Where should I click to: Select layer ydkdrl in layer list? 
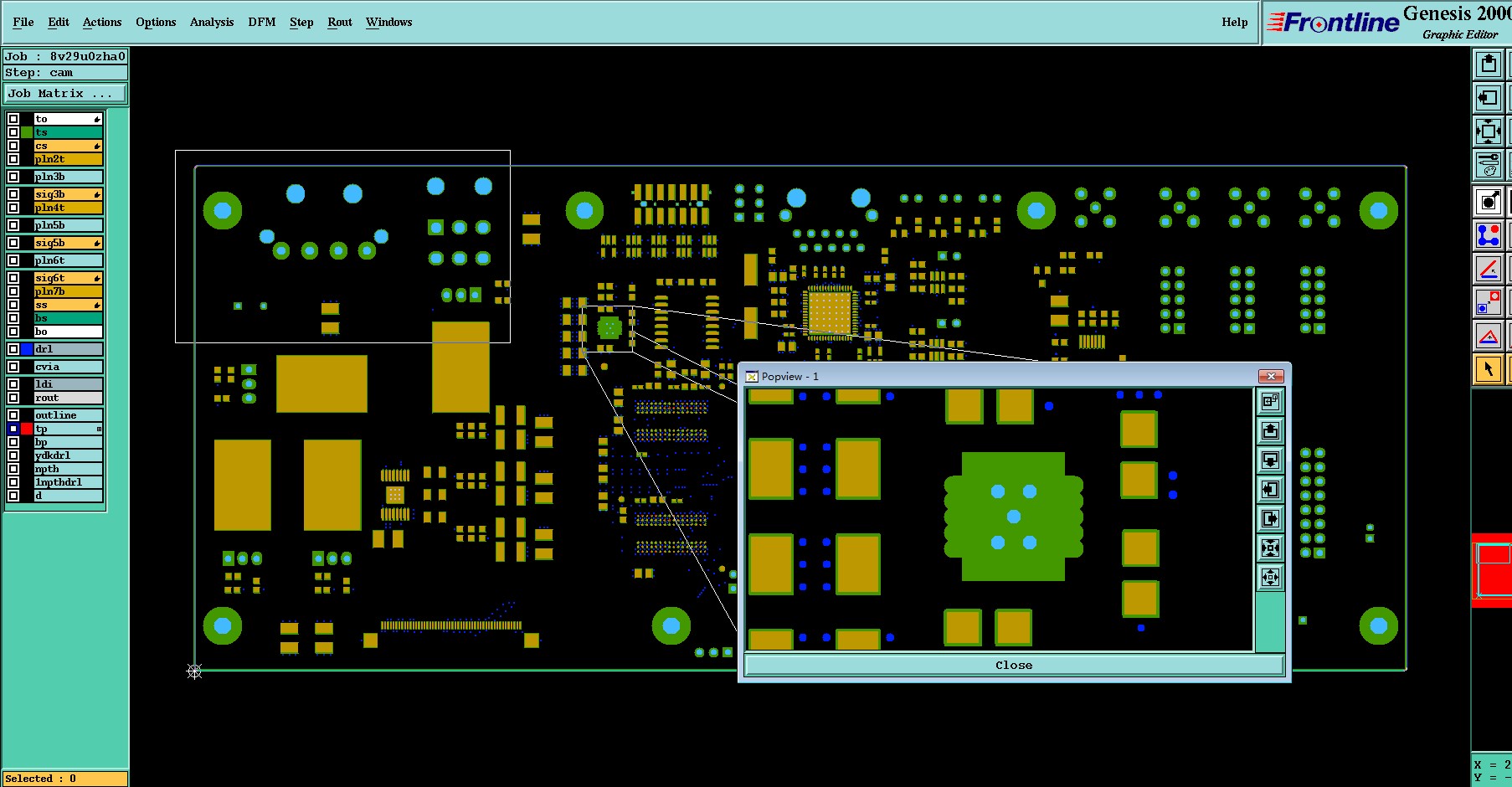point(68,455)
